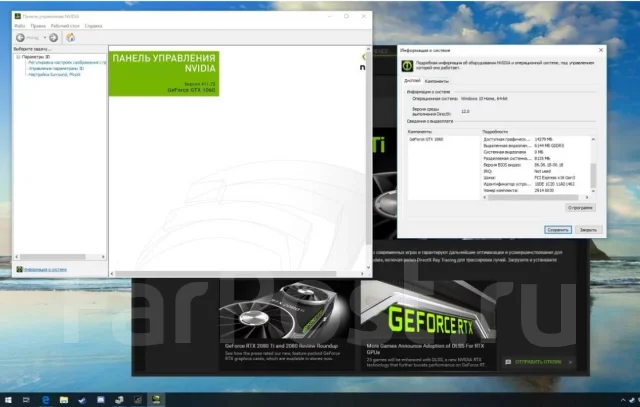Open the Back history dropdown arrow
This screenshot has width=640, height=407.
click(x=45, y=38)
